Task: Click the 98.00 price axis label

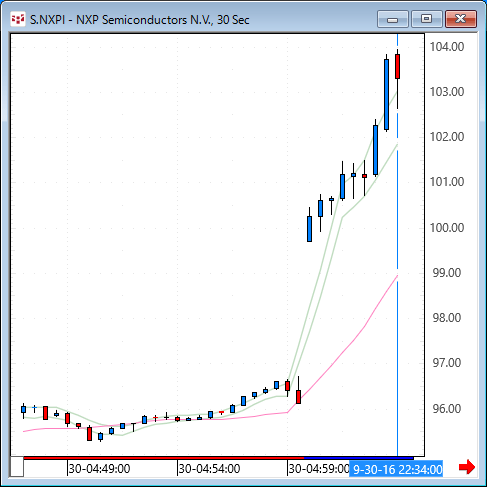Action: click(x=447, y=318)
